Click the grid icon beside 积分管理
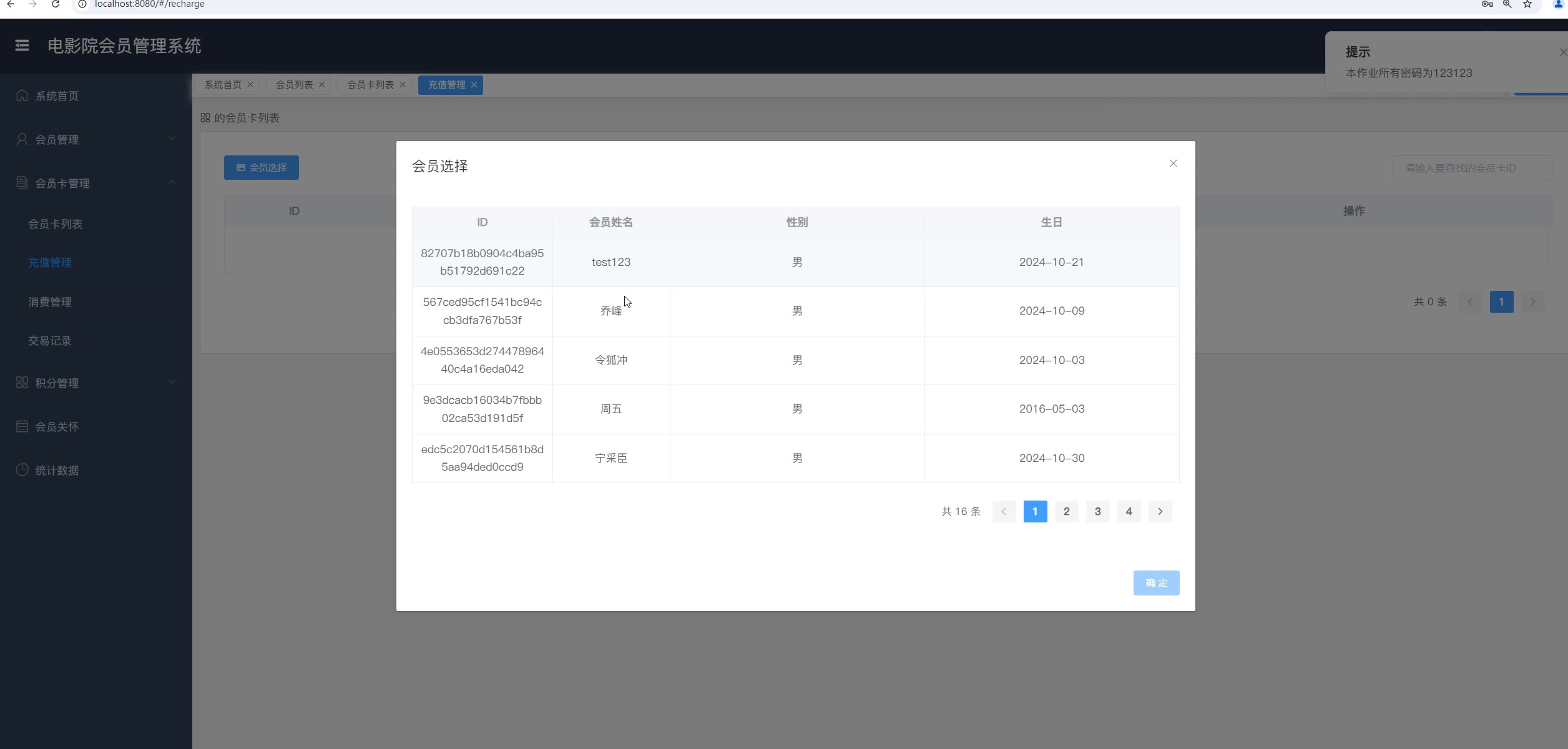This screenshot has height=749, width=1568. (22, 383)
